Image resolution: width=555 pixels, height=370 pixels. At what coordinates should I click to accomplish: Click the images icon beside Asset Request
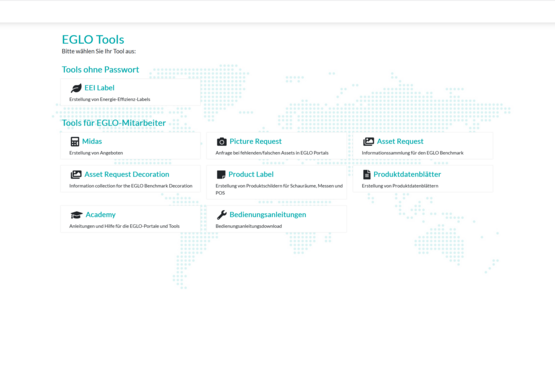tap(368, 142)
